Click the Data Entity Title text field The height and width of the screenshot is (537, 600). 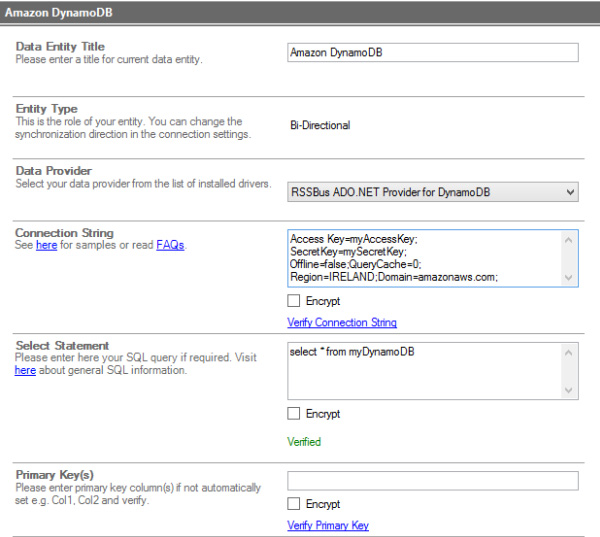[x=432, y=53]
